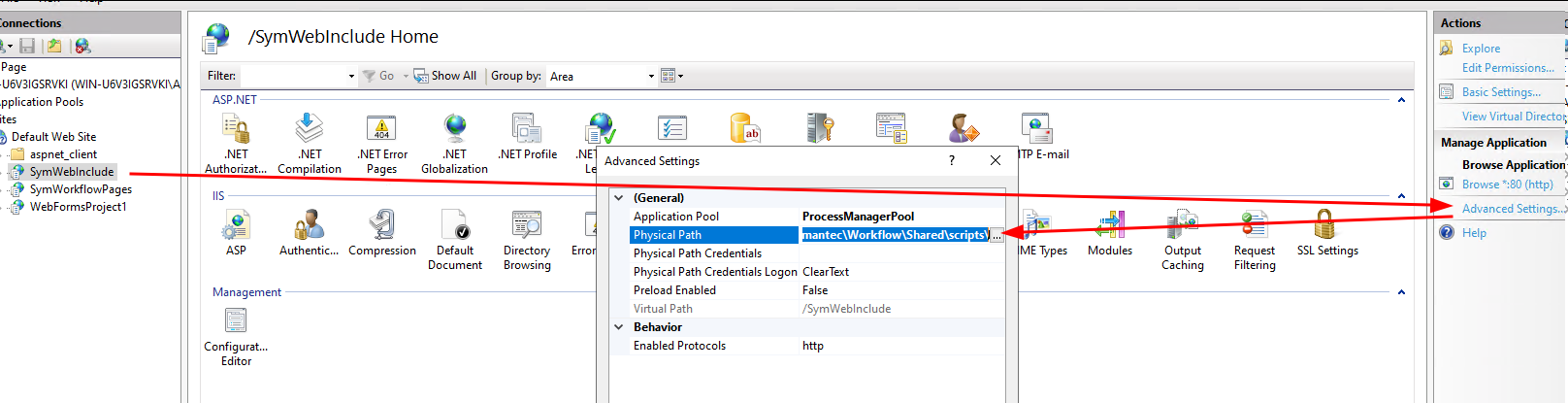1568x403 pixels.
Task: Click the Help link in Actions pane
Action: pos(1474,233)
